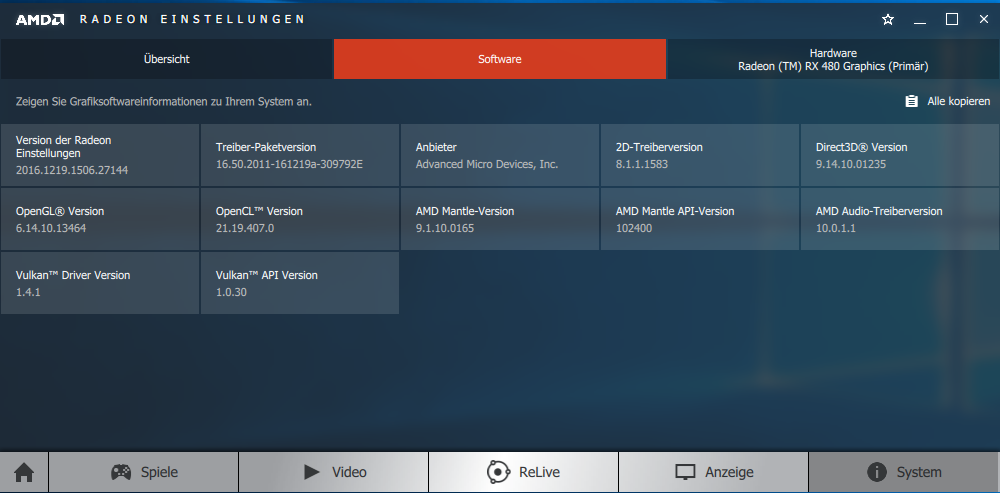Screen dimensions: 1000x493
Task: Select the Anbieter tile
Action: (x=500, y=155)
